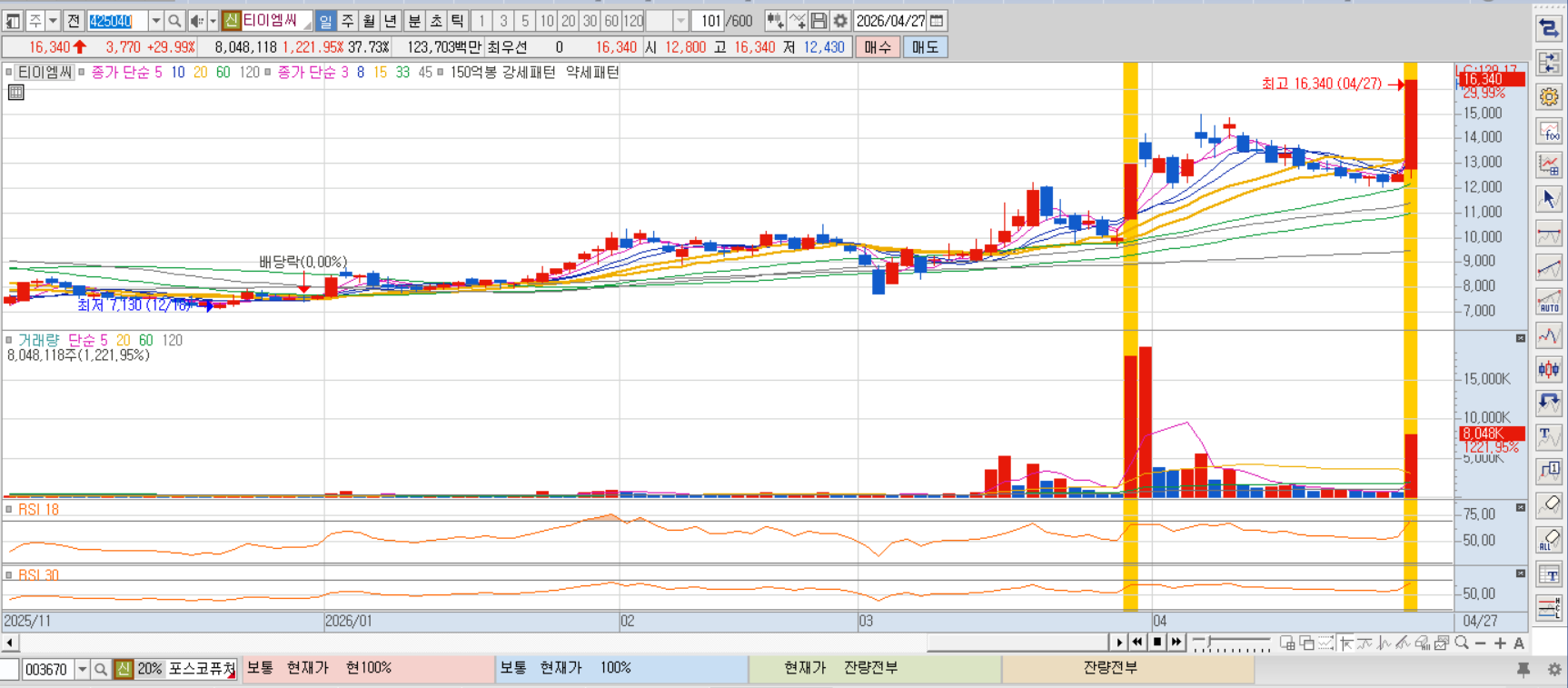Click the bar count field showing 101
Screen dimensions: 1568x688
[710, 20]
